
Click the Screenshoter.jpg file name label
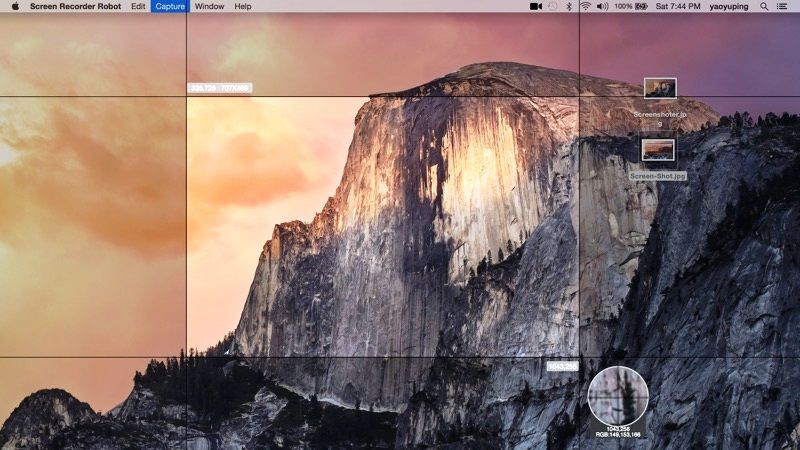660,119
